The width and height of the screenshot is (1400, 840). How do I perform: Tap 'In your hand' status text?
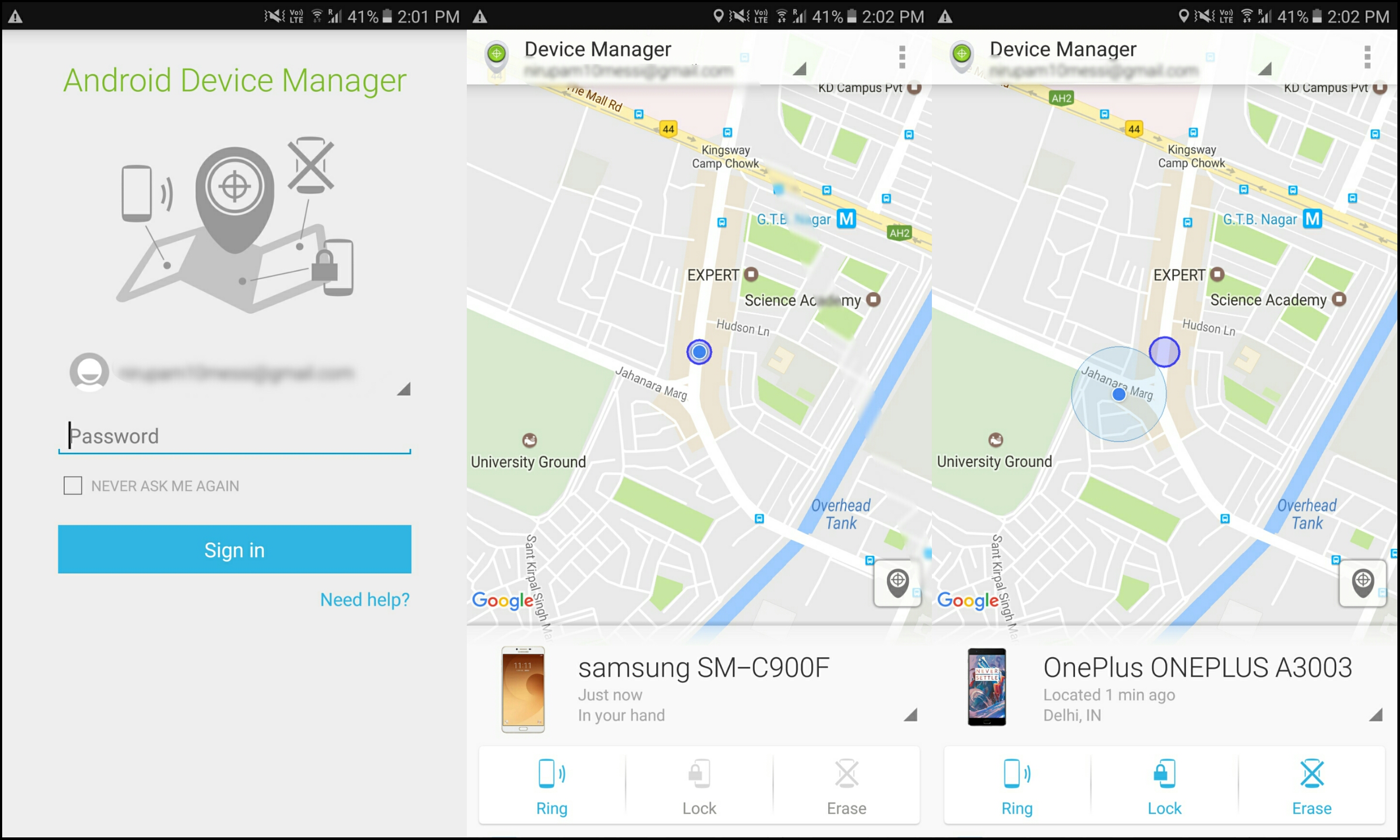tap(621, 715)
